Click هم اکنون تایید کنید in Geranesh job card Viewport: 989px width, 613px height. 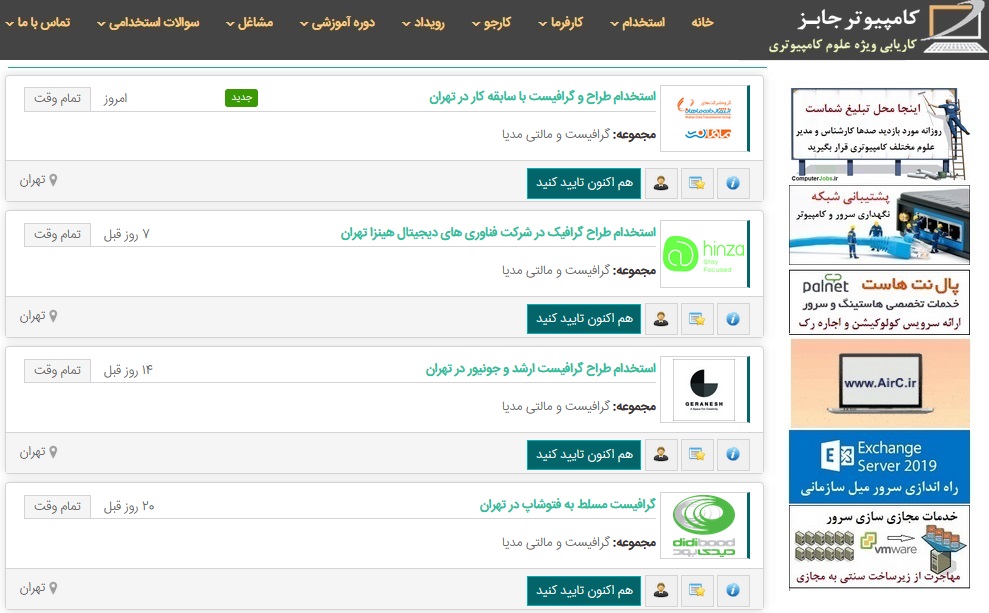[584, 455]
